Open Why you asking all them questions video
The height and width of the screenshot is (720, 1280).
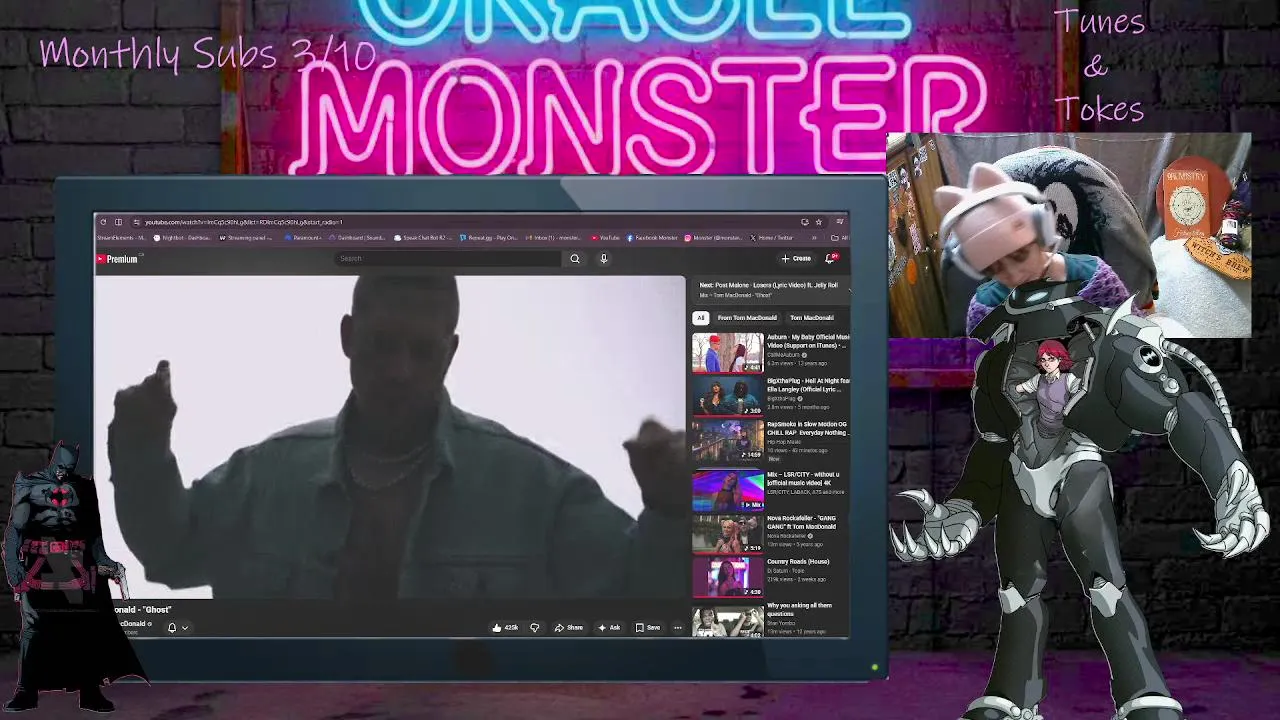point(727,620)
